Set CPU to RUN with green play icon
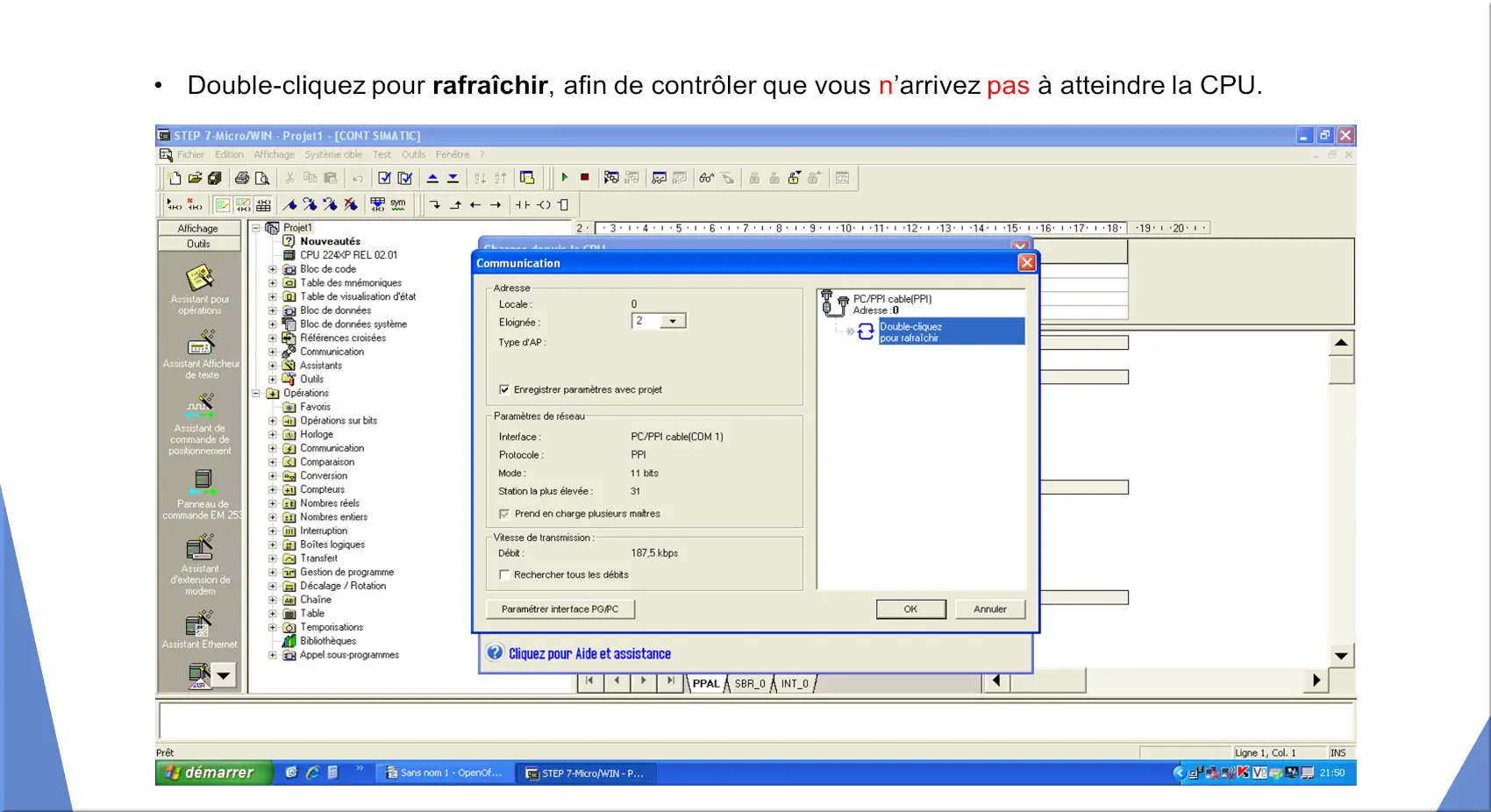Screen dimensions: 1491x812 [x=565, y=177]
